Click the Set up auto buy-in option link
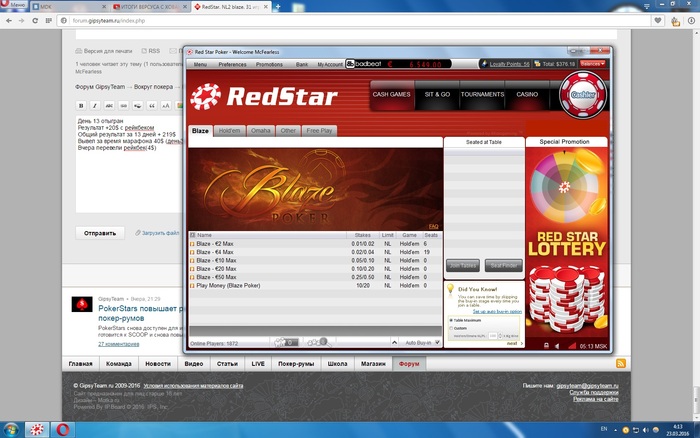This screenshot has width=700, height=438. coord(497,311)
